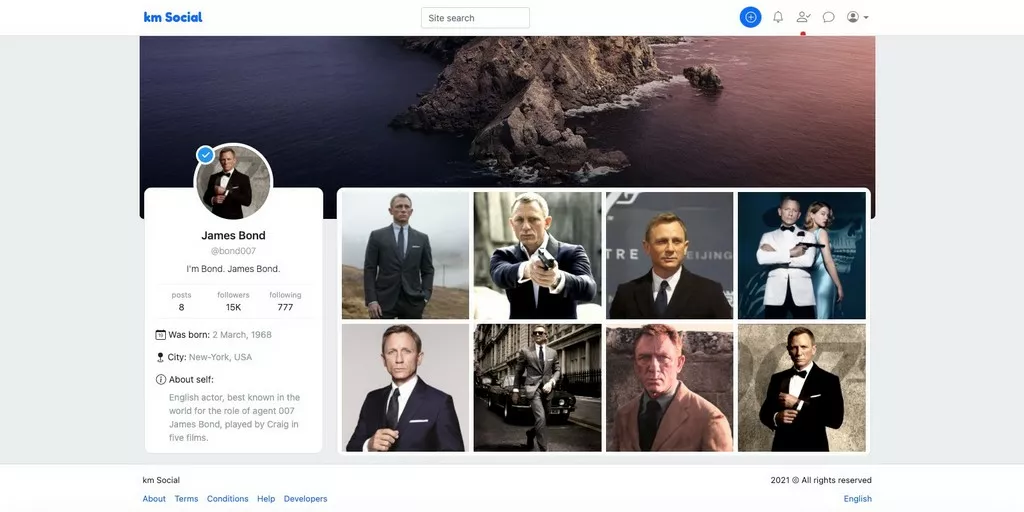View the 15K followers list

coord(233,302)
